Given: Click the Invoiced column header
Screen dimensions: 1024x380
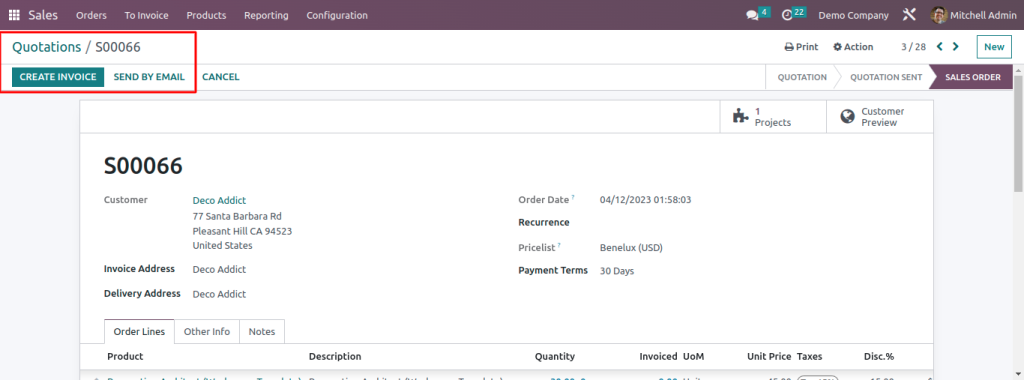Looking at the screenshot, I should pyautogui.click(x=658, y=356).
